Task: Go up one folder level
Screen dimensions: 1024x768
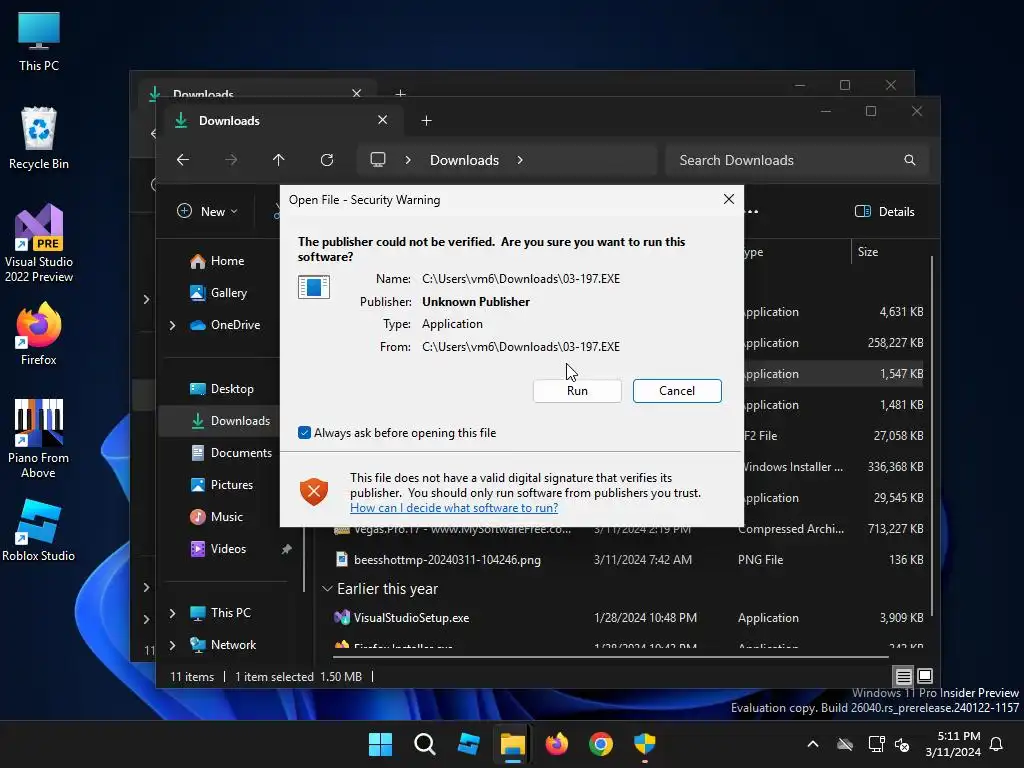Action: (279, 160)
